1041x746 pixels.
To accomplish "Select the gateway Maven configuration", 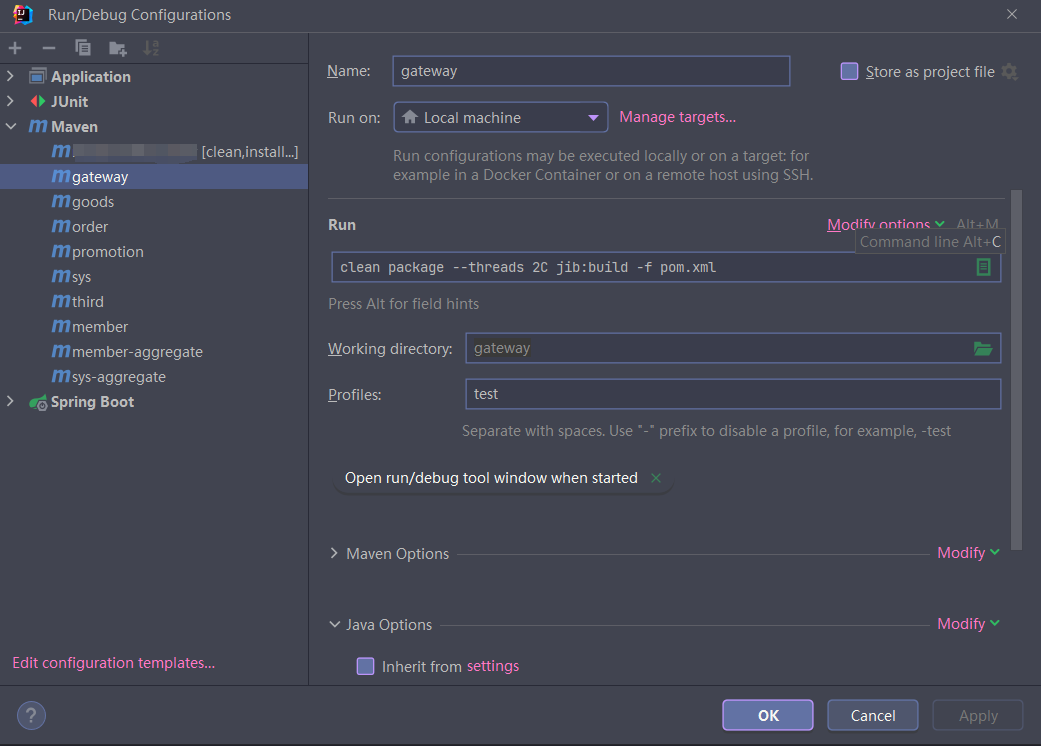I will click(x=154, y=177).
